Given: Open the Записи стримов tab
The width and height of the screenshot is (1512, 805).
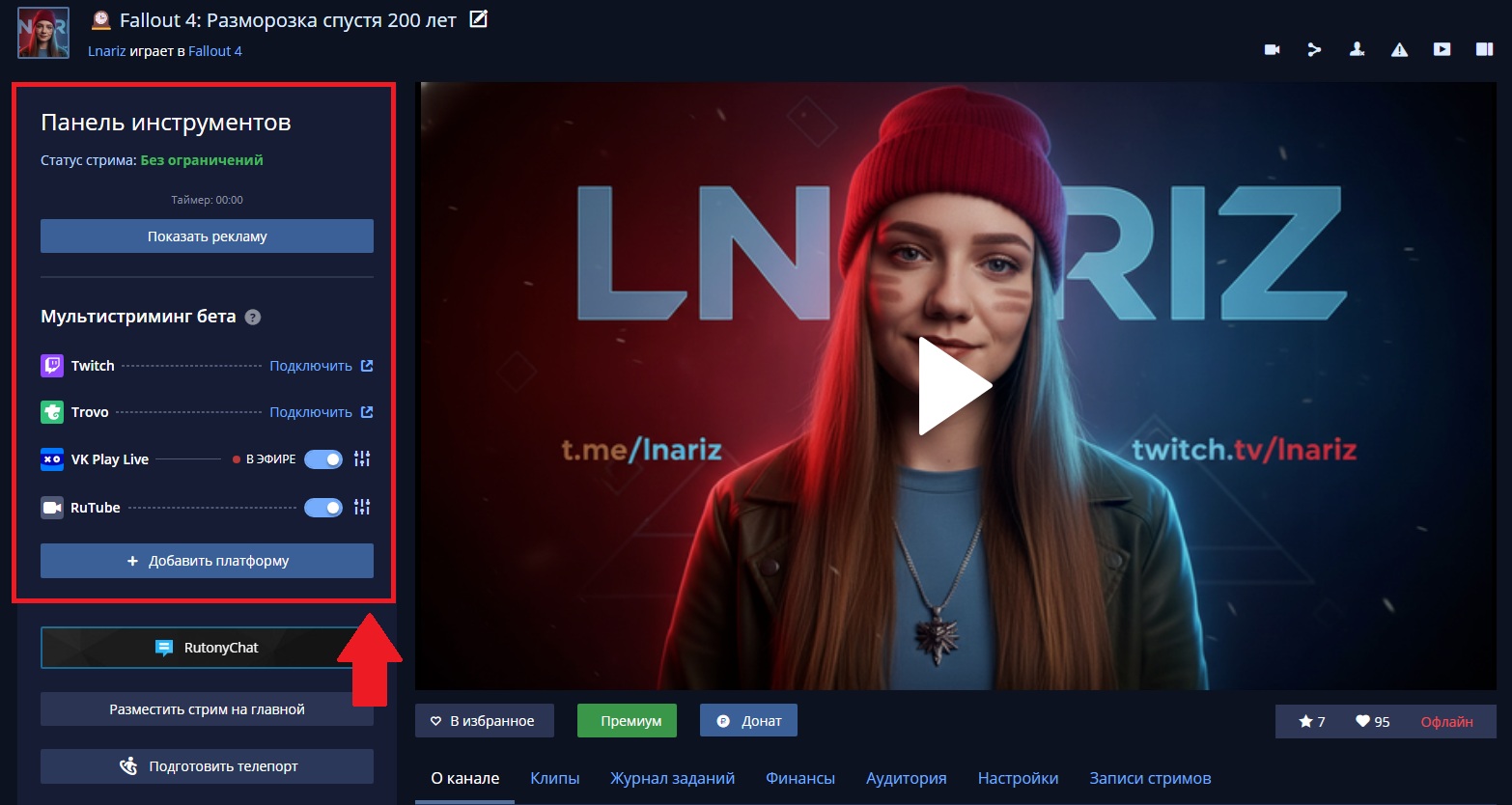Looking at the screenshot, I should (x=1150, y=778).
